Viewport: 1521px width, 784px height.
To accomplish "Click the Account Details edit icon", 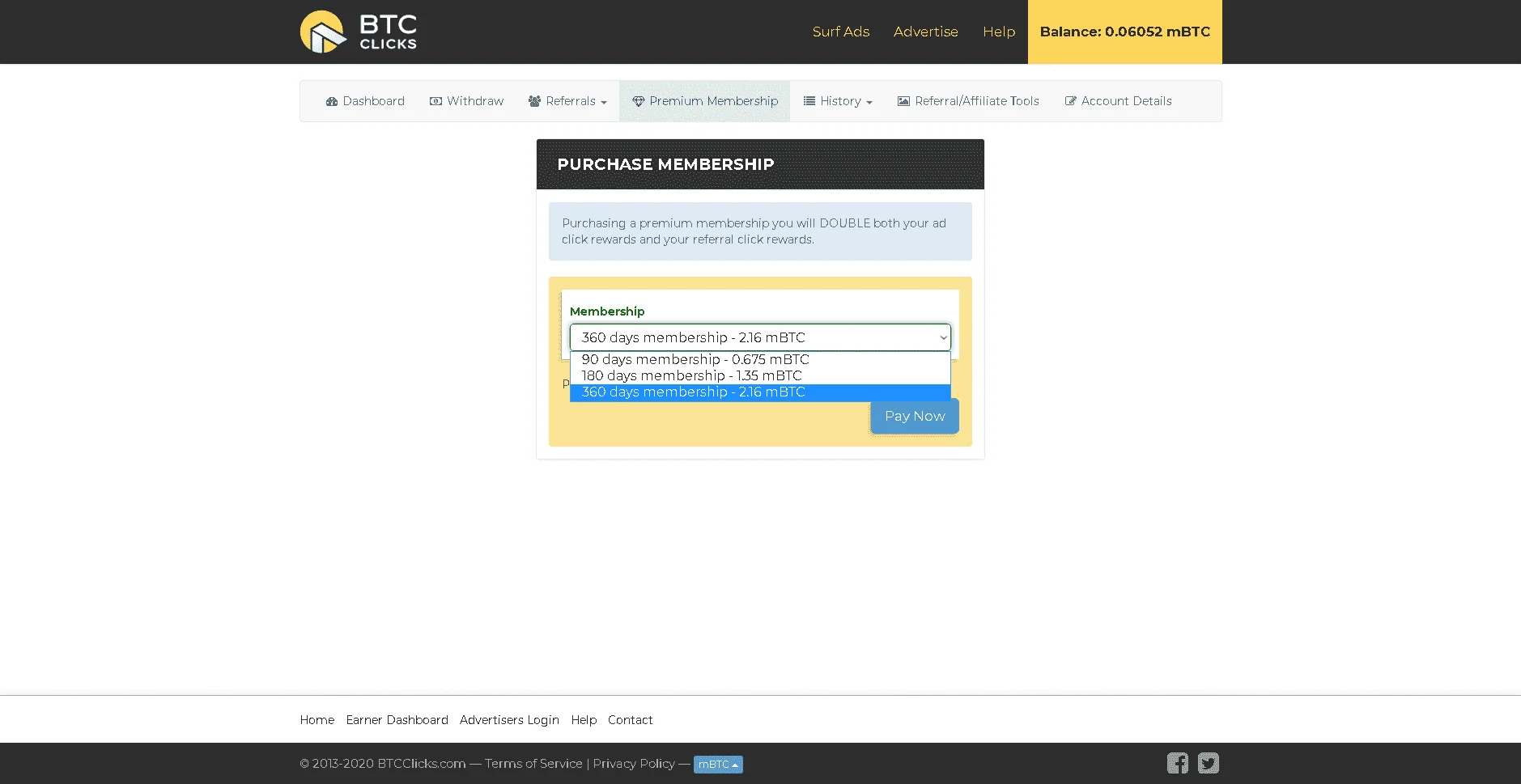I will [x=1070, y=101].
